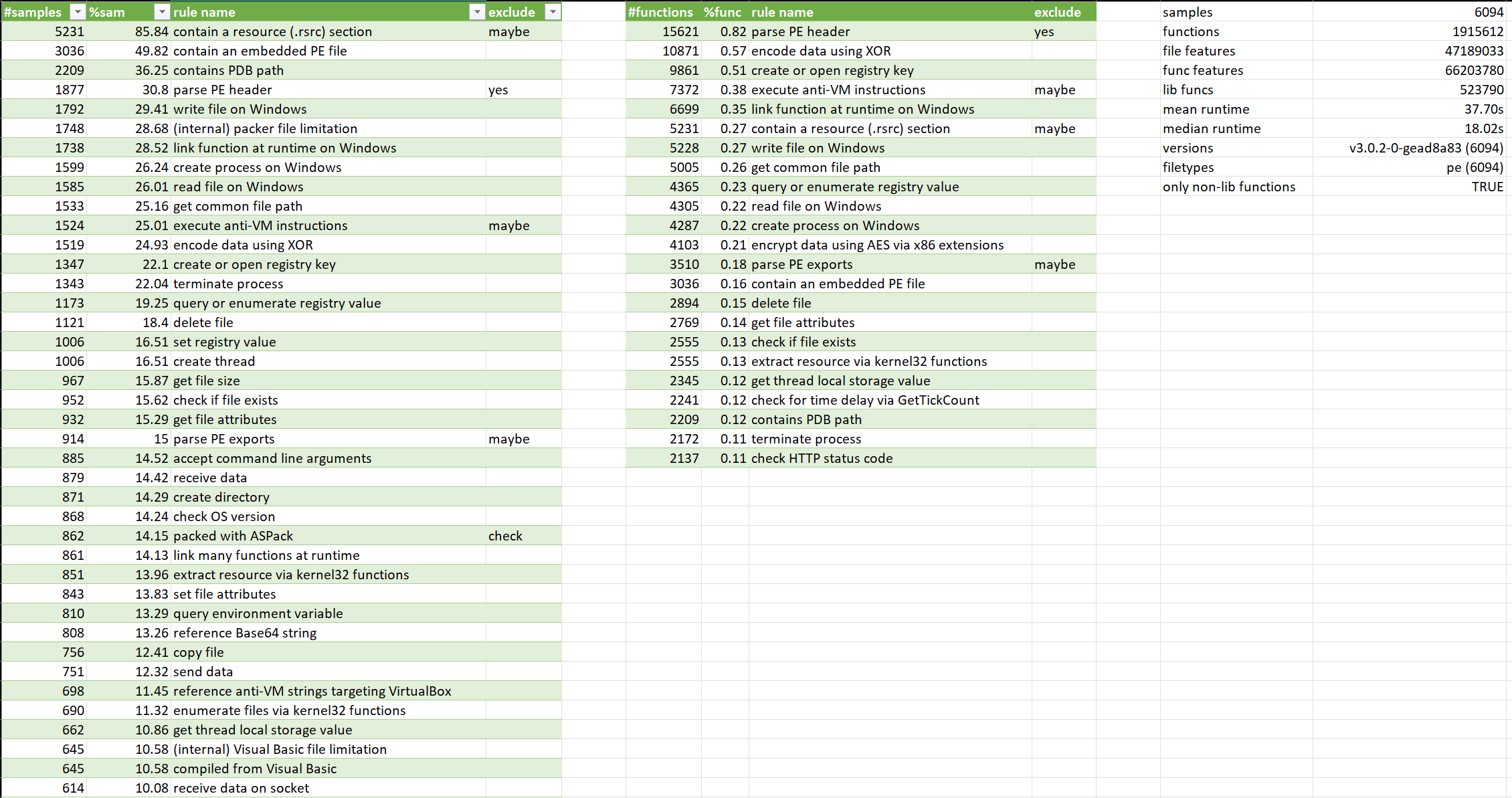Open the exclude column filter dropdown
The image size is (1512, 798).
point(553,11)
